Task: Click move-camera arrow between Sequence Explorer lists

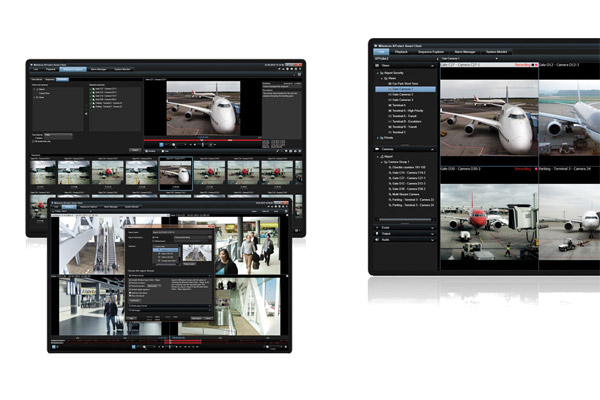Action: point(86,114)
